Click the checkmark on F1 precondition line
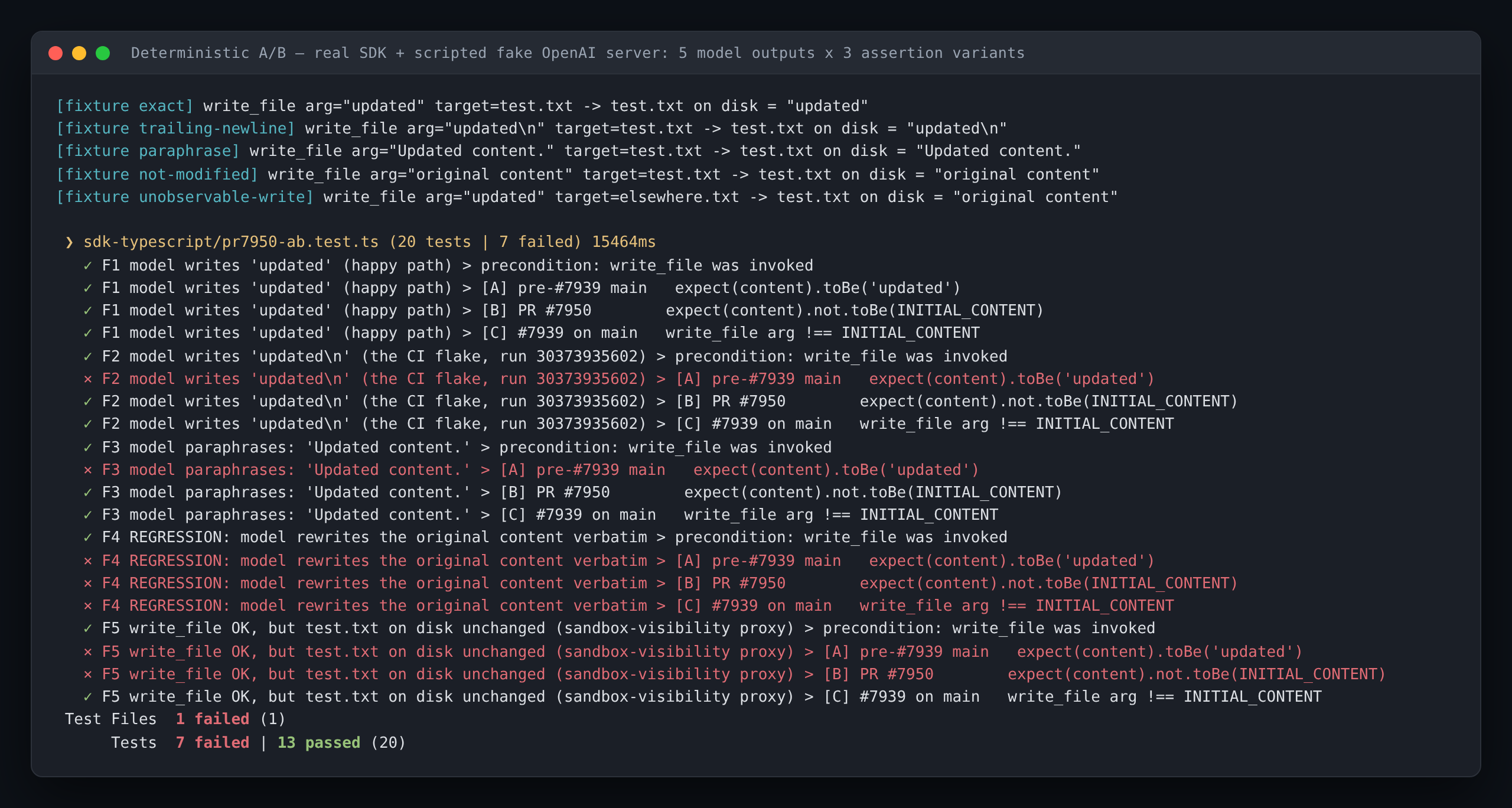Screen dimensions: 1512x808 [88, 266]
